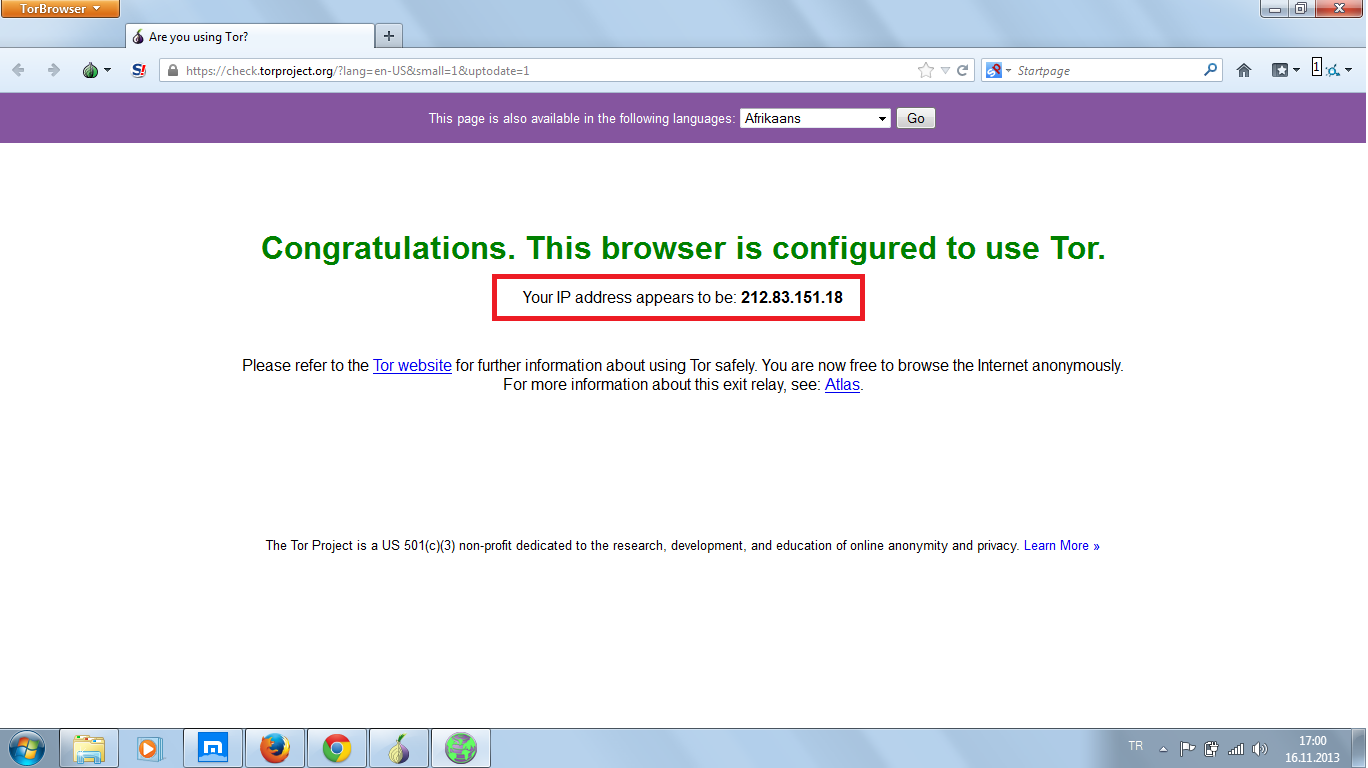Open the Startpage search engine selector

(x=999, y=70)
